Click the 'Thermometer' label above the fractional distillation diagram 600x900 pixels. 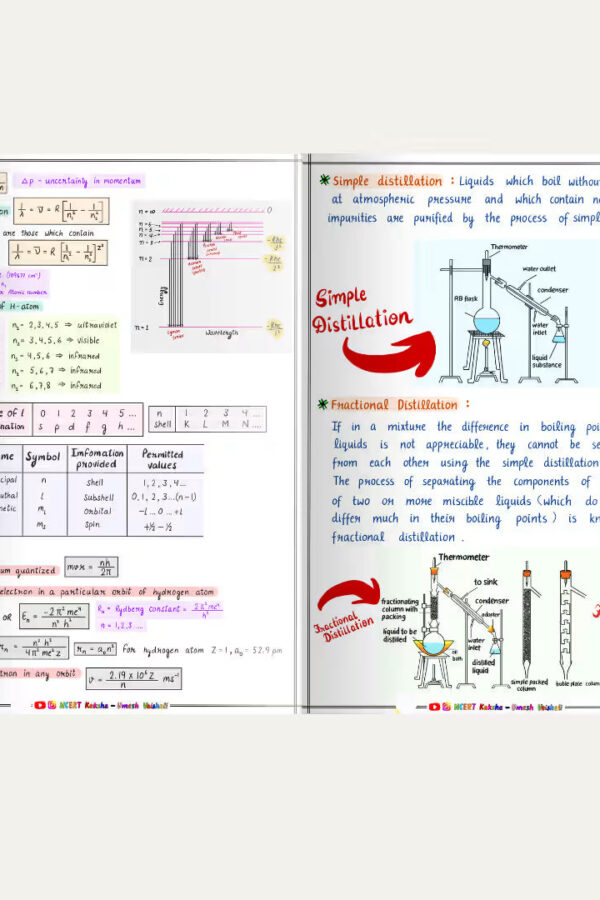click(x=463, y=557)
